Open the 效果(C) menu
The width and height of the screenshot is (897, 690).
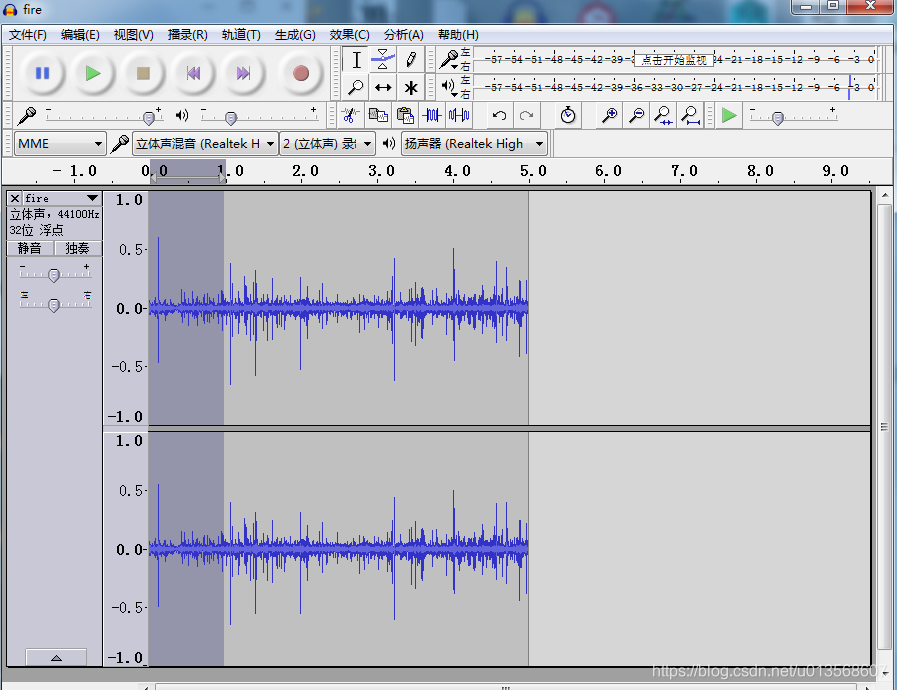click(x=349, y=35)
